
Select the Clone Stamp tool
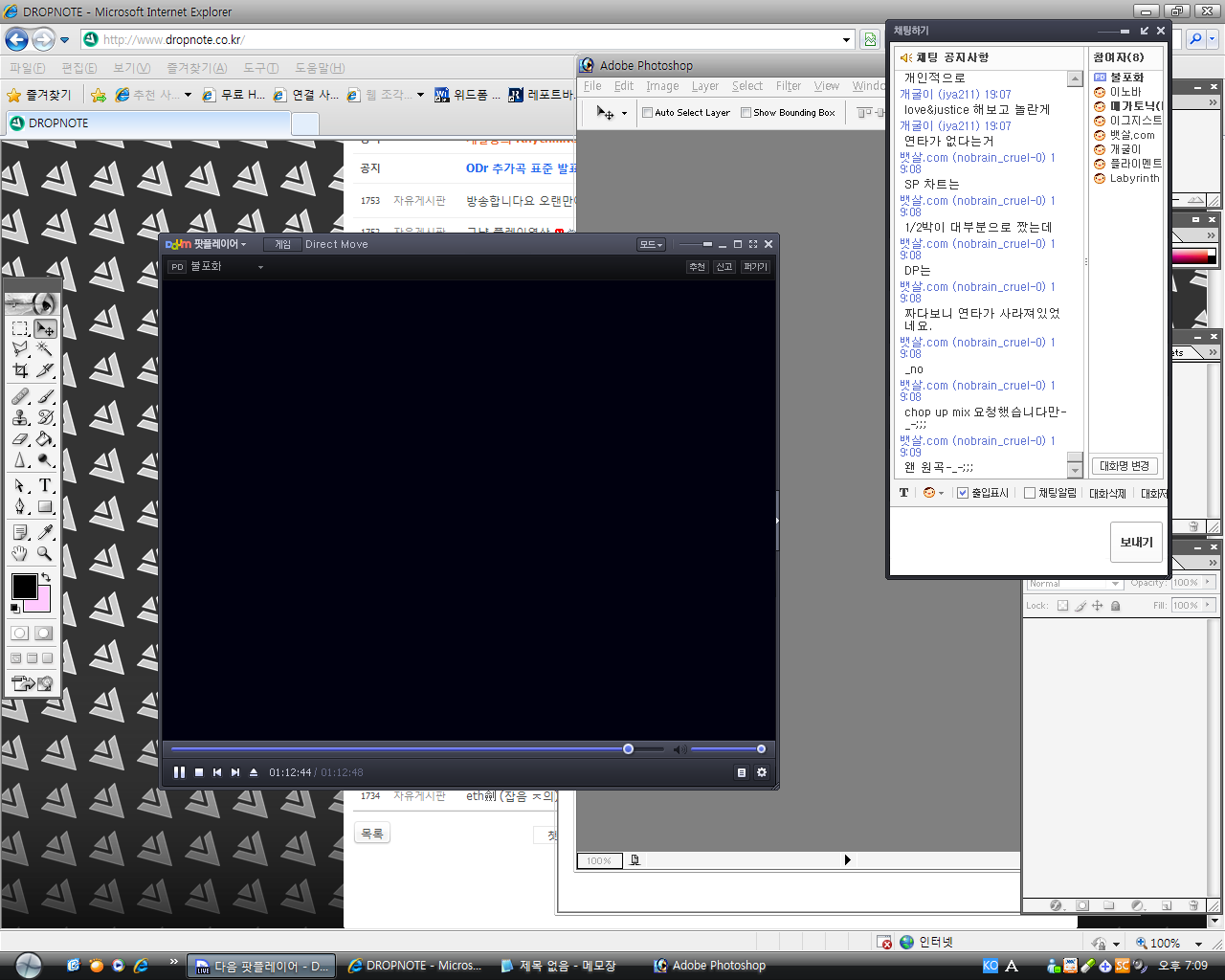point(20,417)
